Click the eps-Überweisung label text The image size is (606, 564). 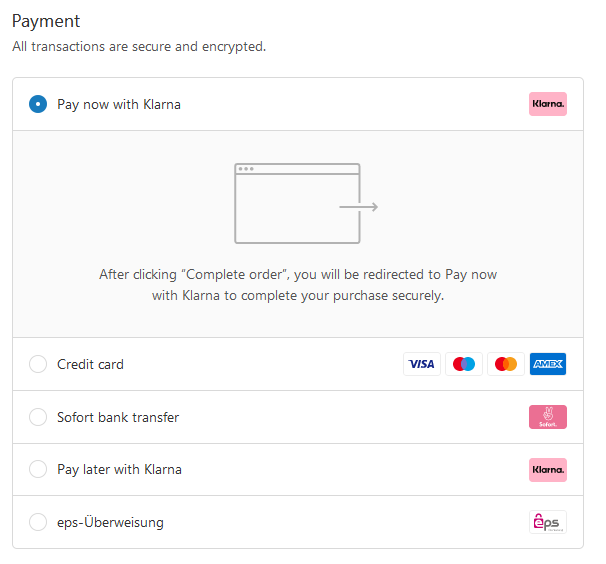pyautogui.click(x=110, y=522)
